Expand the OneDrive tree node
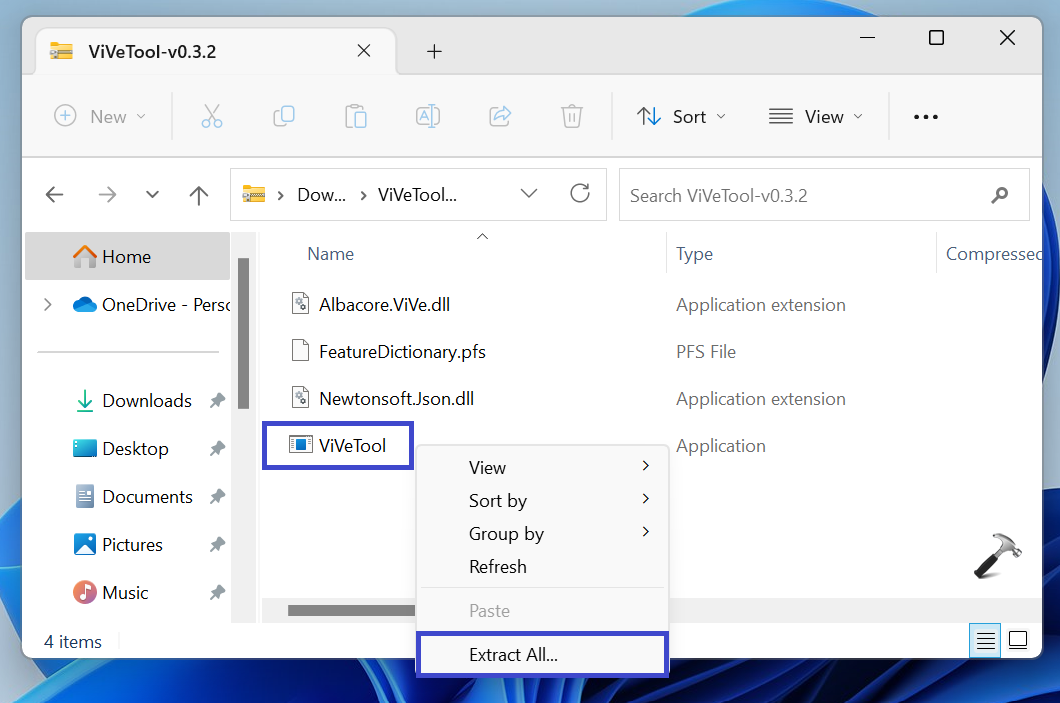Screen dimensions: 1060x703 click(47, 305)
